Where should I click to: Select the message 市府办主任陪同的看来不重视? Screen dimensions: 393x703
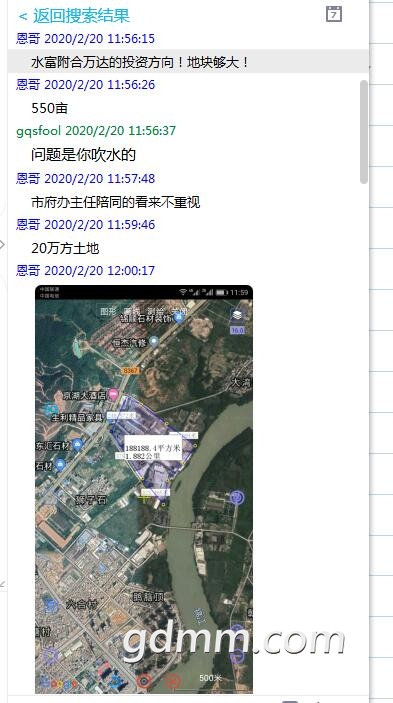point(116,202)
